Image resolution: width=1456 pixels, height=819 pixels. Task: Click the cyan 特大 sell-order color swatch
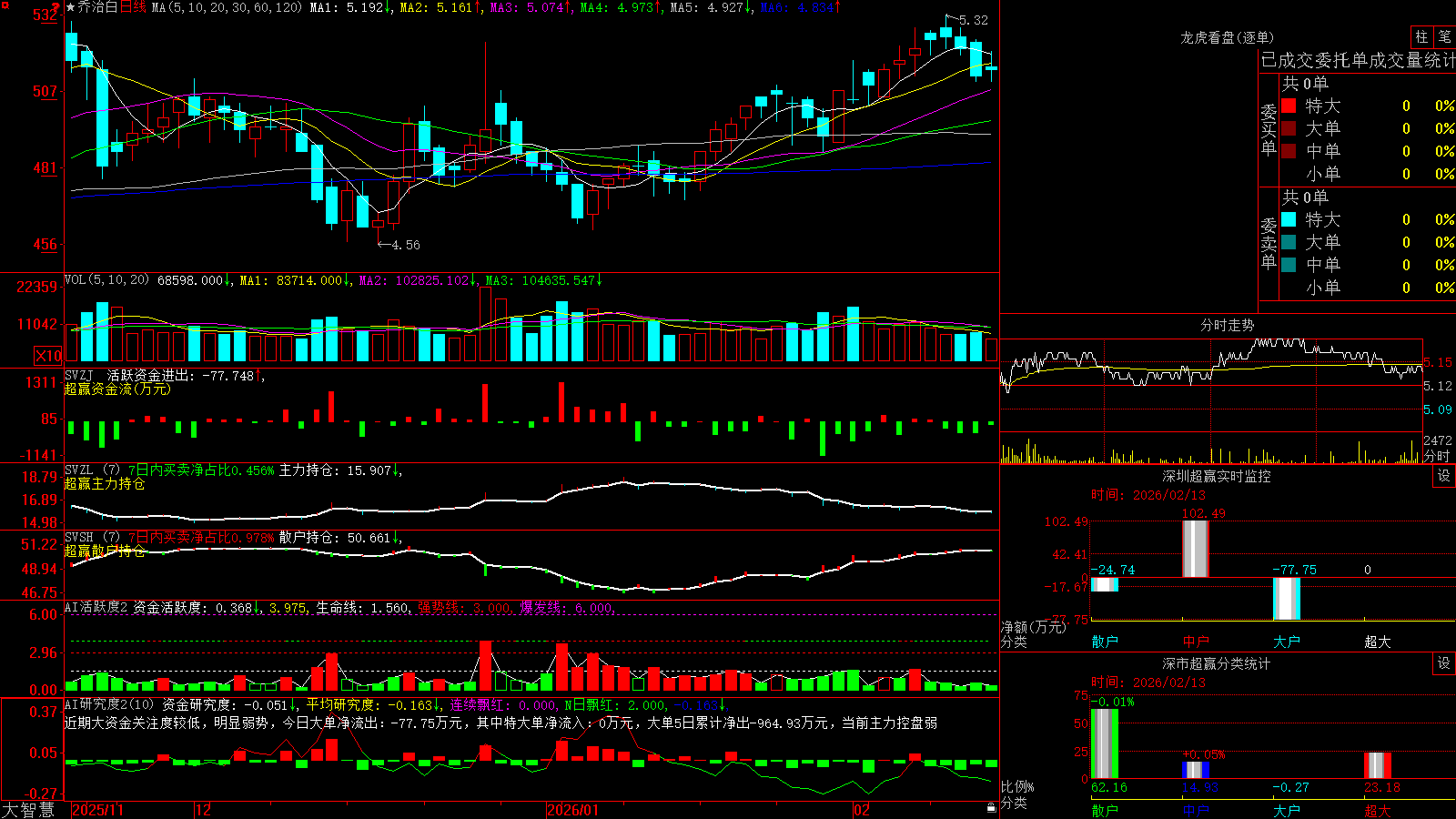coord(1289,219)
